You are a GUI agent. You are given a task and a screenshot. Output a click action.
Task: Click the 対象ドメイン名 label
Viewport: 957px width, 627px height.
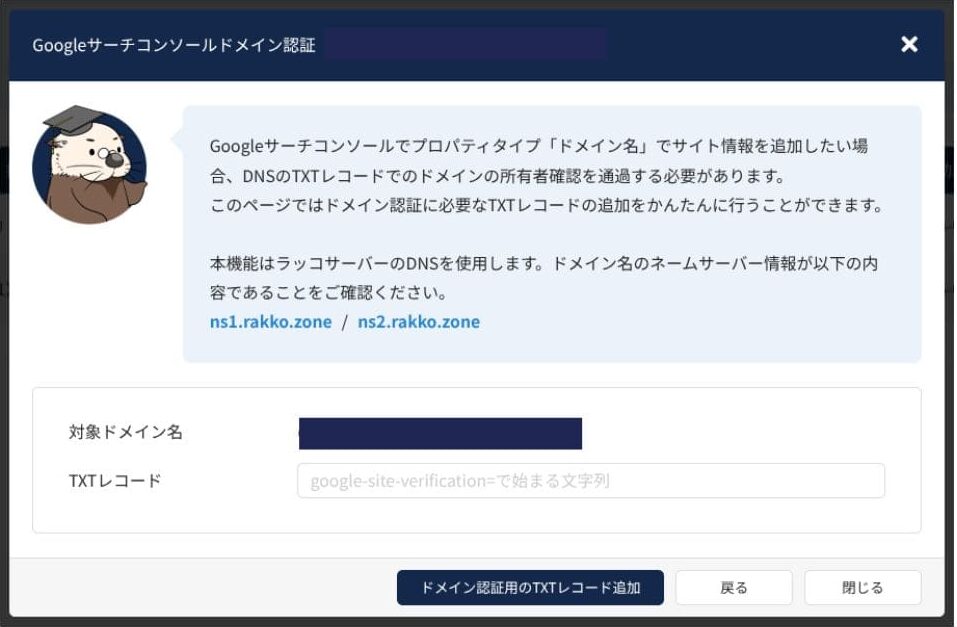(x=126, y=433)
